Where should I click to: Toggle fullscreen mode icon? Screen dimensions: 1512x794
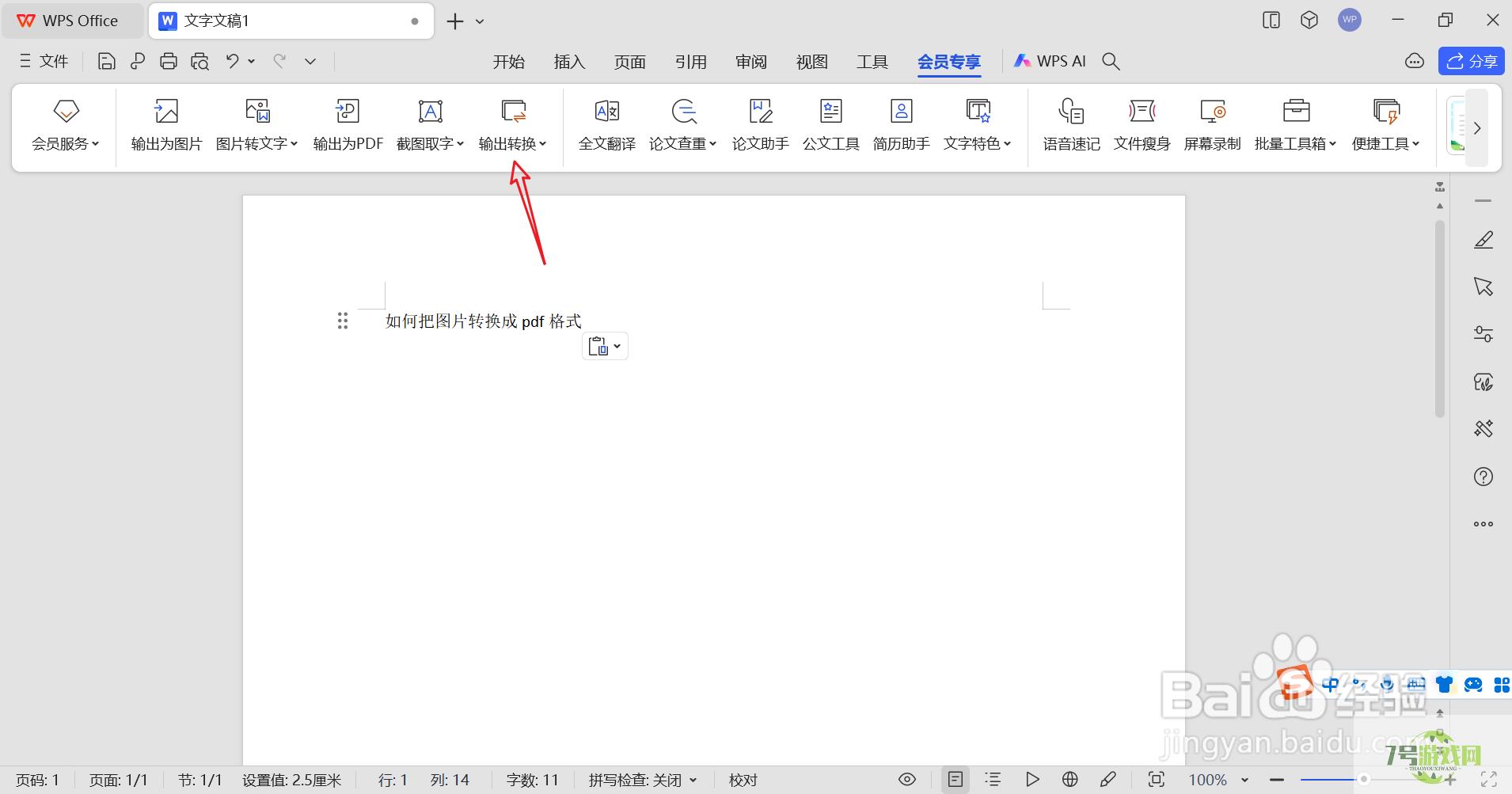click(1488, 780)
